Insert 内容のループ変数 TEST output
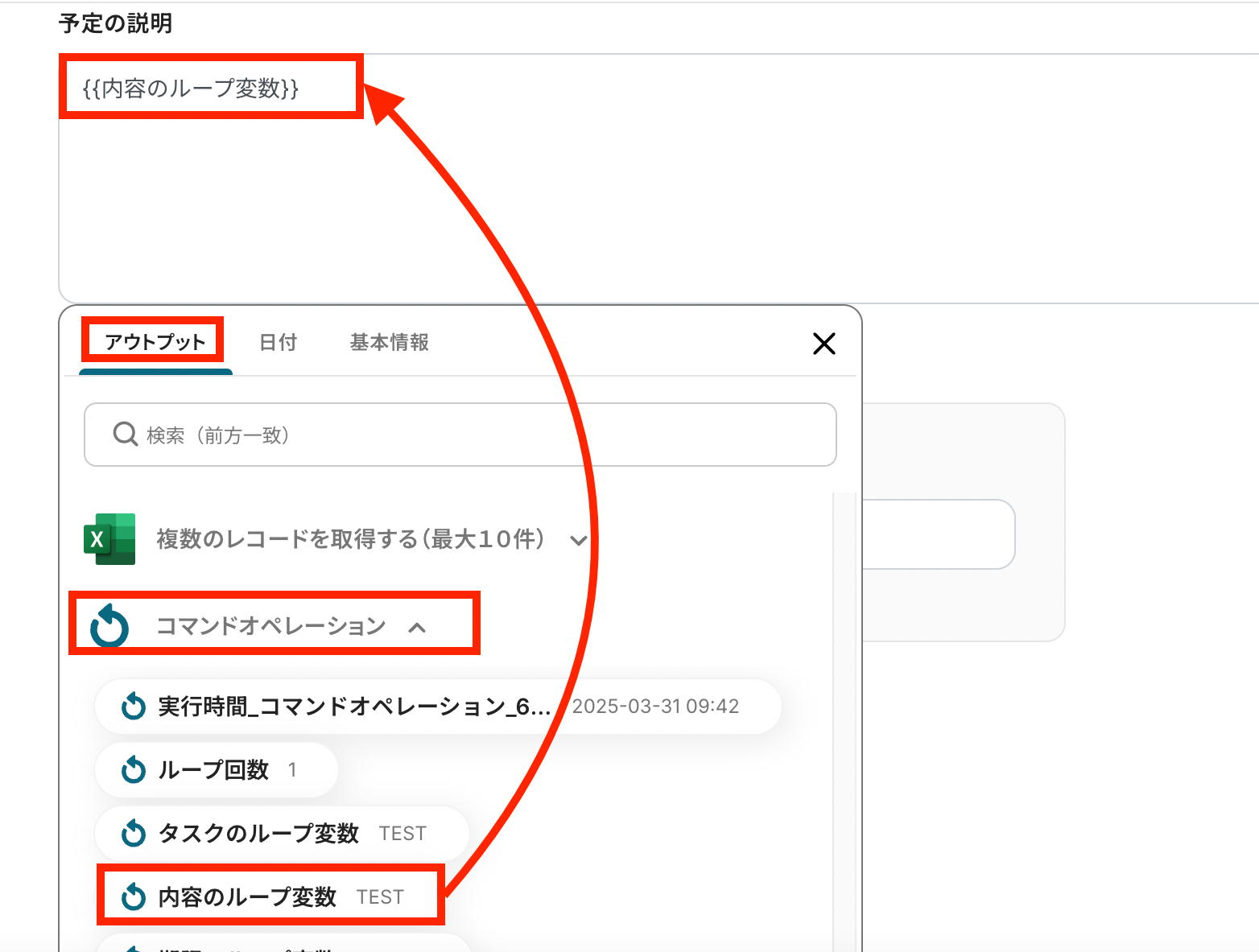 coord(270,896)
